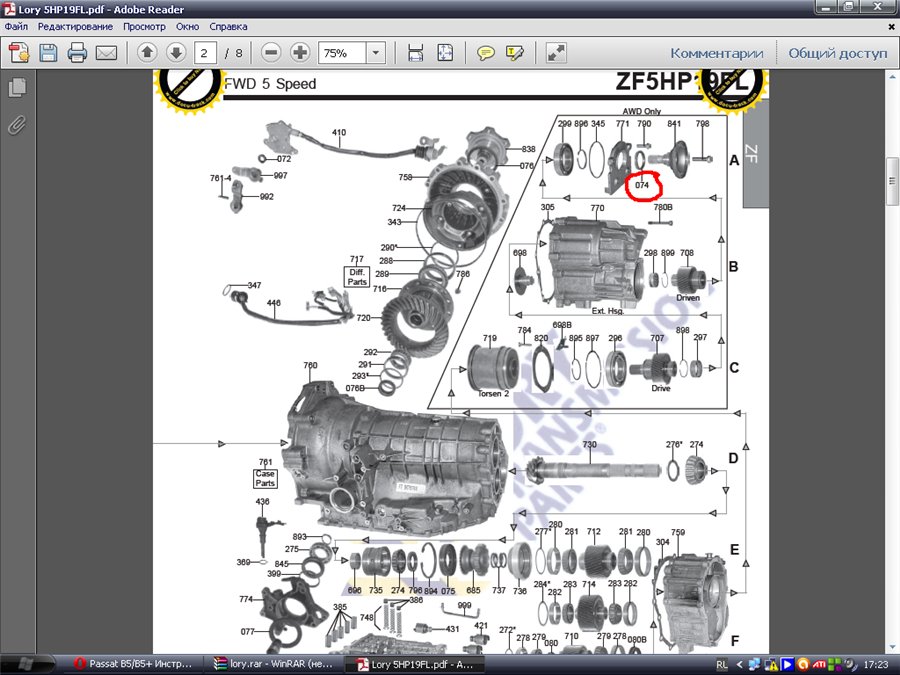
Task: Open the Файл menu
Action: 16,26
